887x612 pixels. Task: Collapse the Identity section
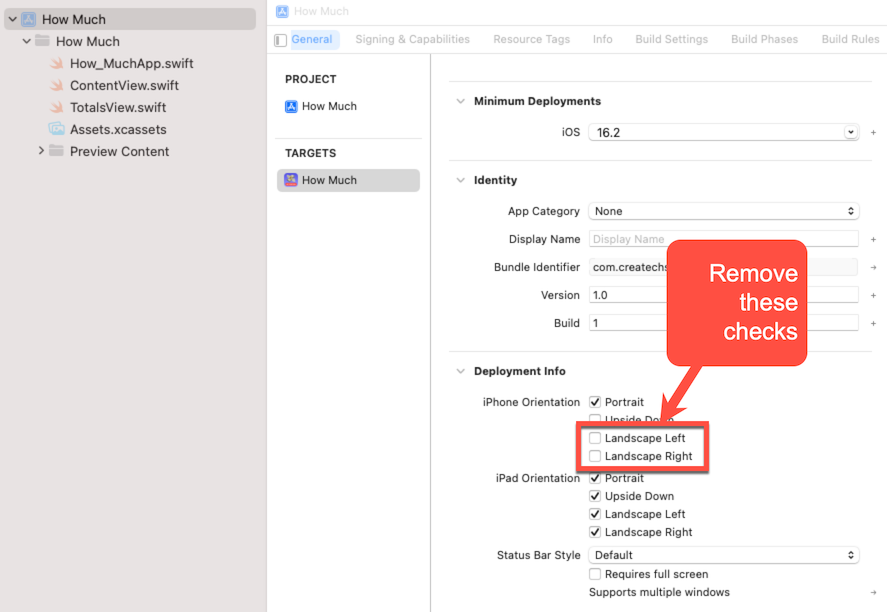click(460, 180)
